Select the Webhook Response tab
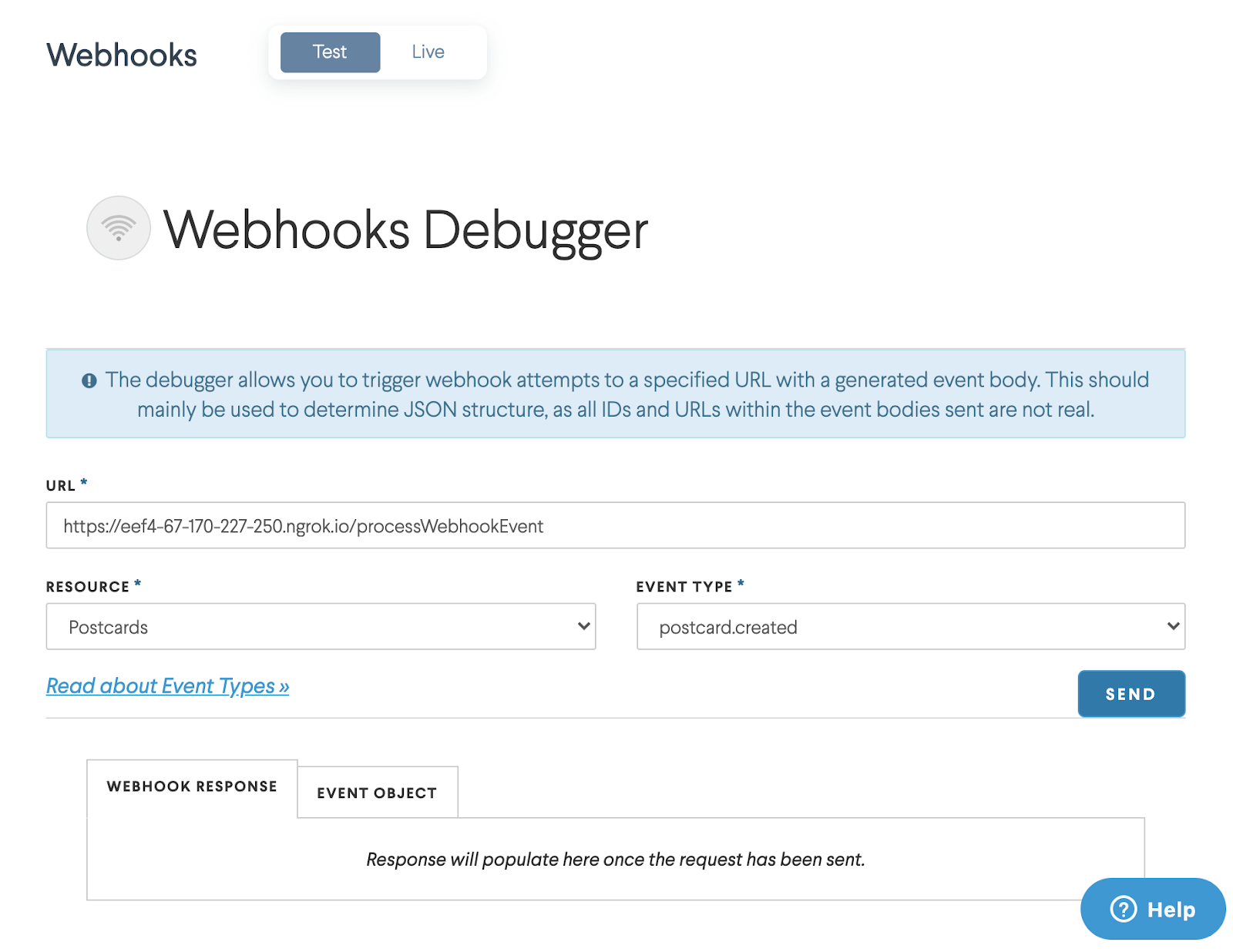 coord(191,786)
